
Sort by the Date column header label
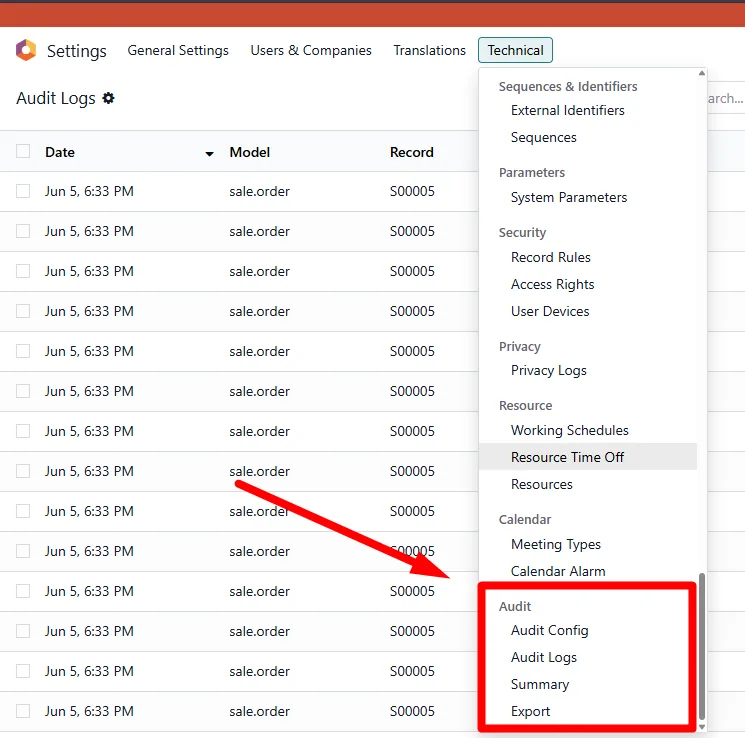point(60,152)
